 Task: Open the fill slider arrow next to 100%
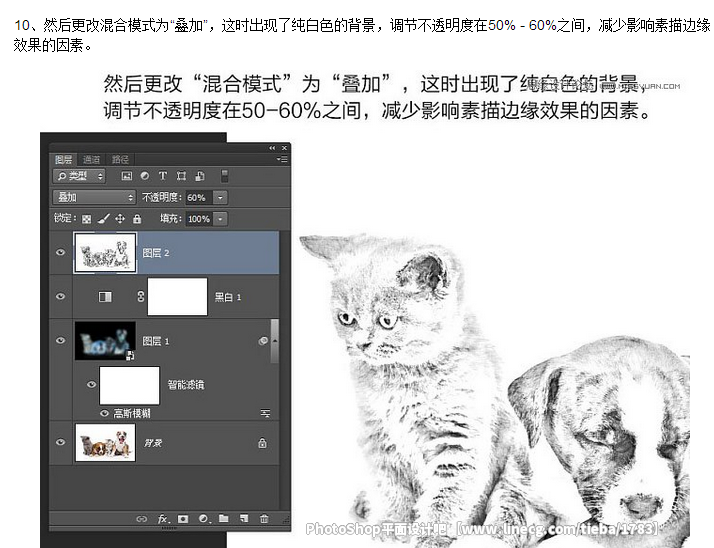click(220, 219)
